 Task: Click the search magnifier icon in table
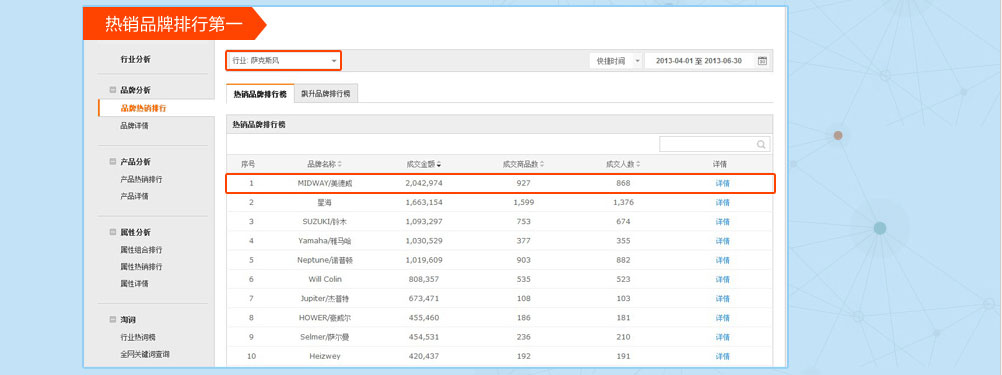tap(761, 144)
